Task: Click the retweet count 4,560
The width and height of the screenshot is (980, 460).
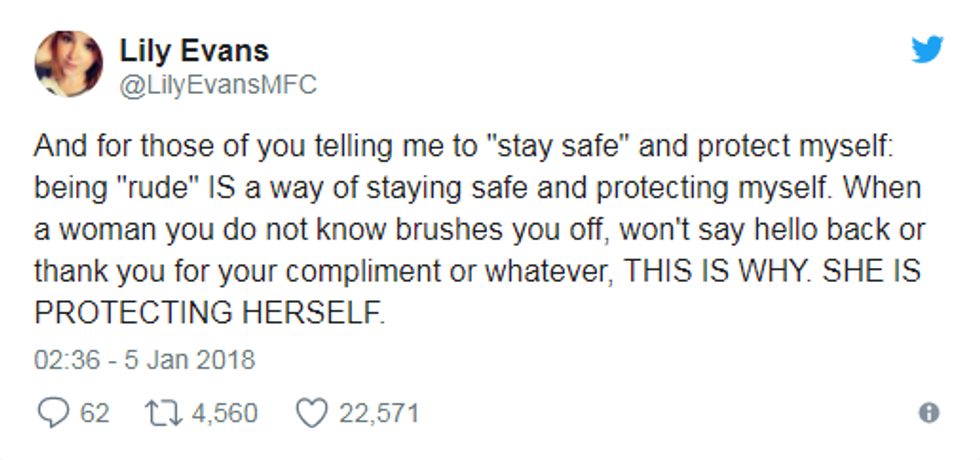Action: [x=224, y=414]
